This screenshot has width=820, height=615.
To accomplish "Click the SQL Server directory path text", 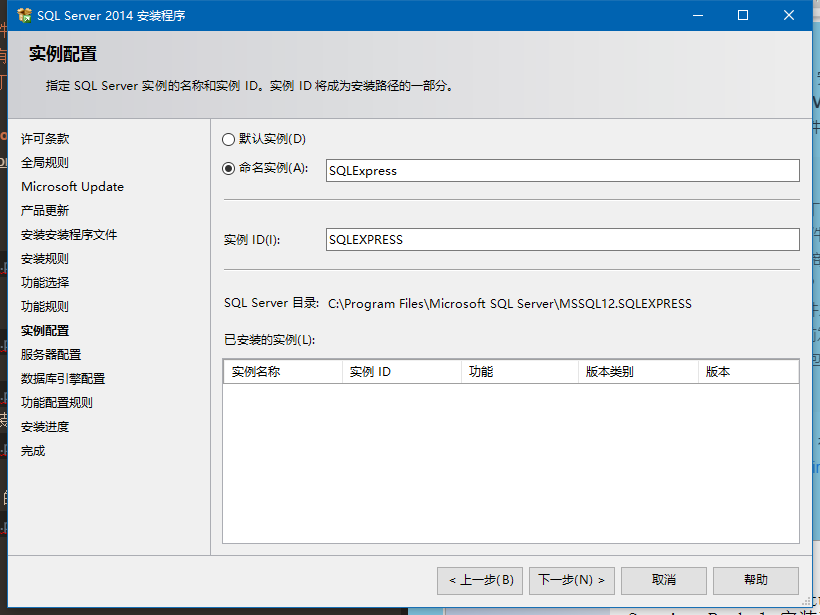I will pyautogui.click(x=510, y=304).
